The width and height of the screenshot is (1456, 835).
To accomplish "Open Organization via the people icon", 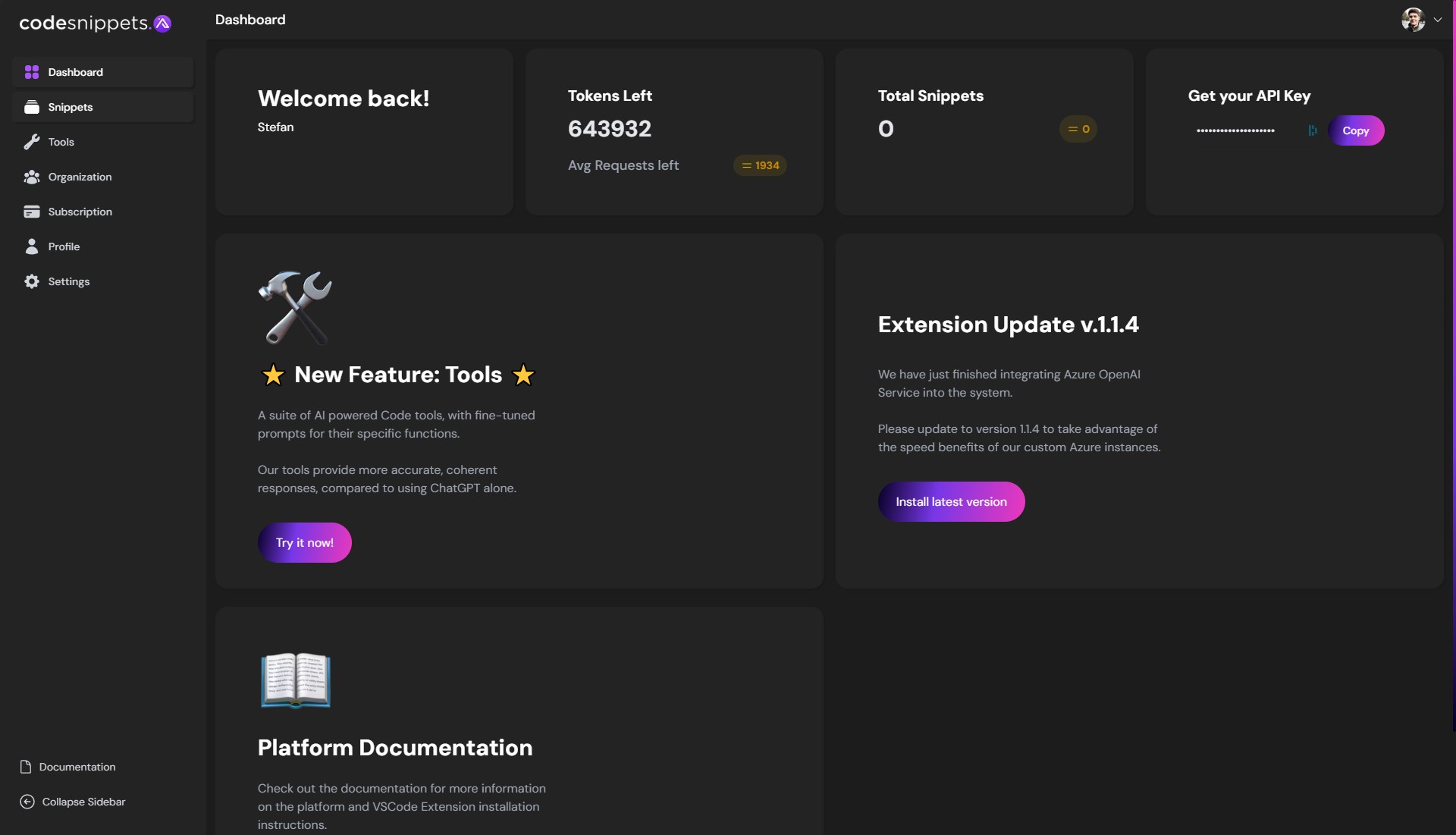I will (x=31, y=177).
